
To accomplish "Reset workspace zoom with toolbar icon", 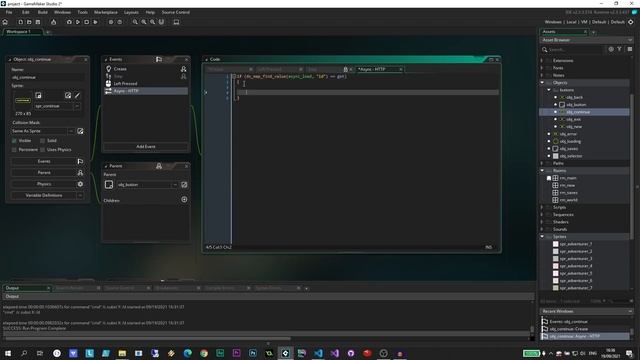I will click(152, 22).
